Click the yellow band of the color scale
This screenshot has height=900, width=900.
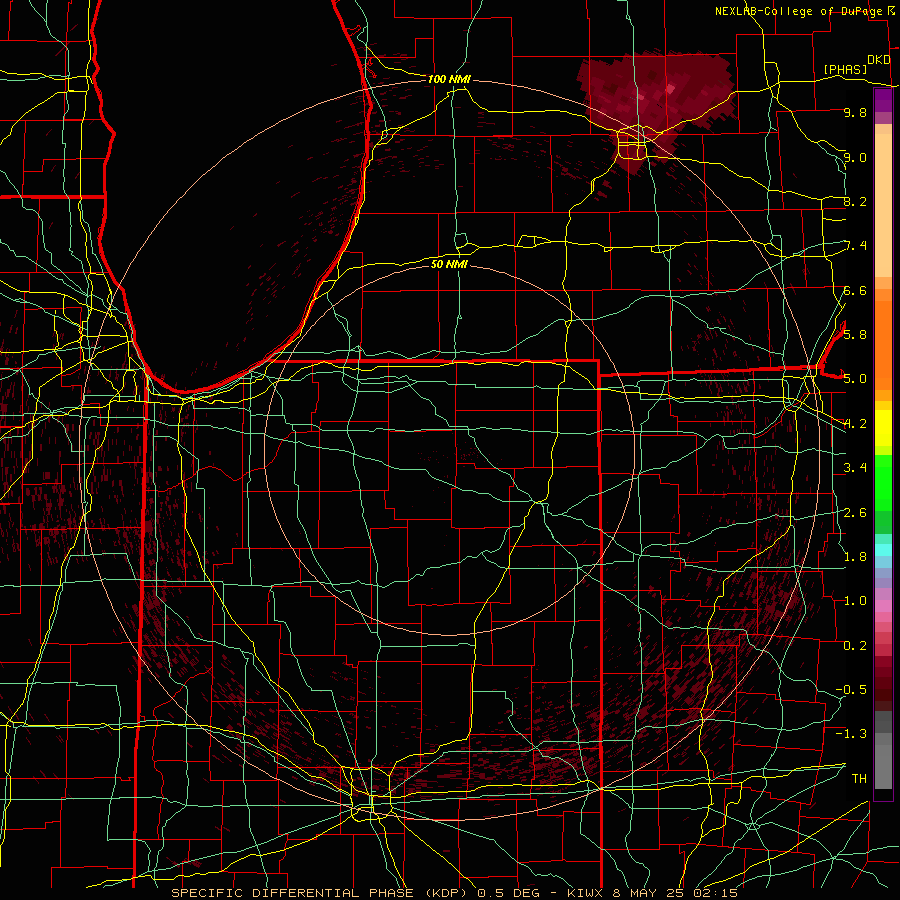click(x=883, y=428)
